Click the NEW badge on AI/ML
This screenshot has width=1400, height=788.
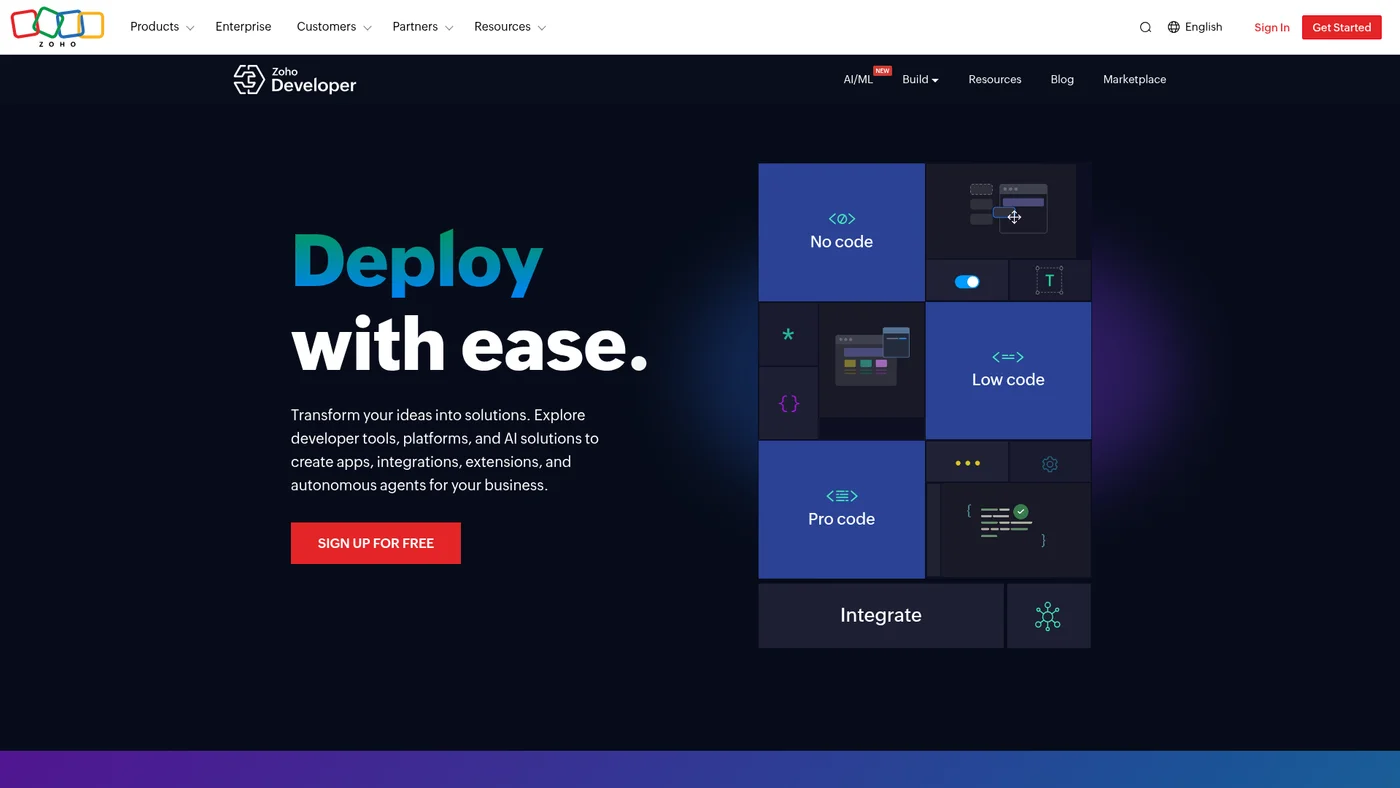pos(882,71)
